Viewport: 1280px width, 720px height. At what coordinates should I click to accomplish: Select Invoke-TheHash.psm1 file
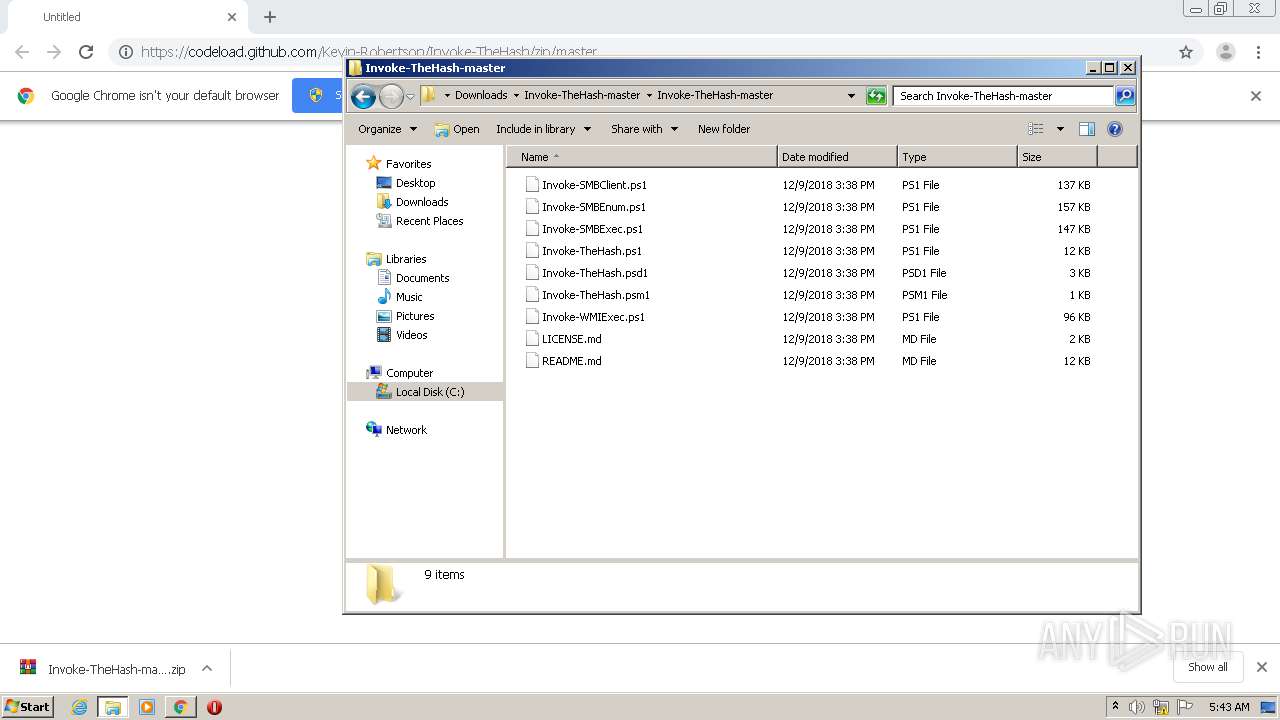595,295
